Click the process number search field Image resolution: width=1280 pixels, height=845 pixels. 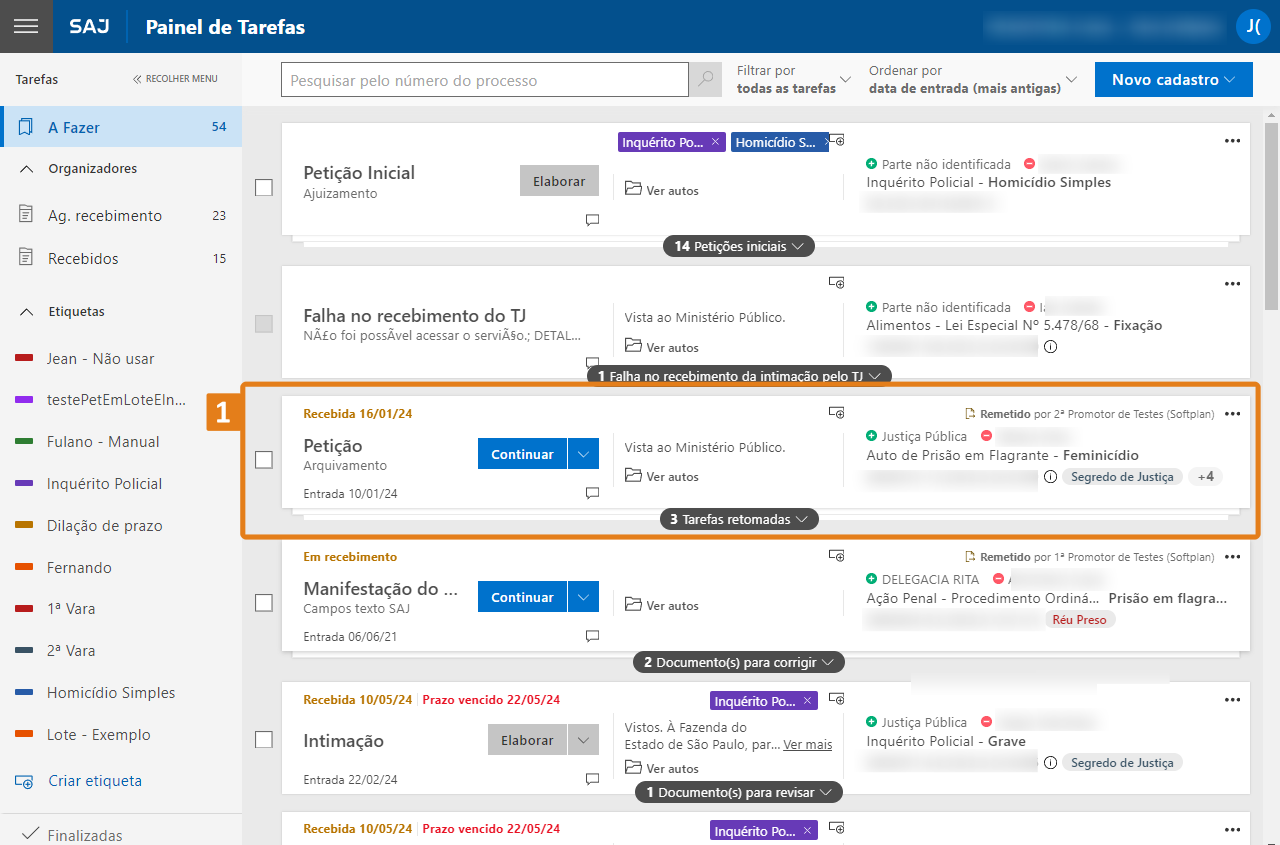coord(484,80)
